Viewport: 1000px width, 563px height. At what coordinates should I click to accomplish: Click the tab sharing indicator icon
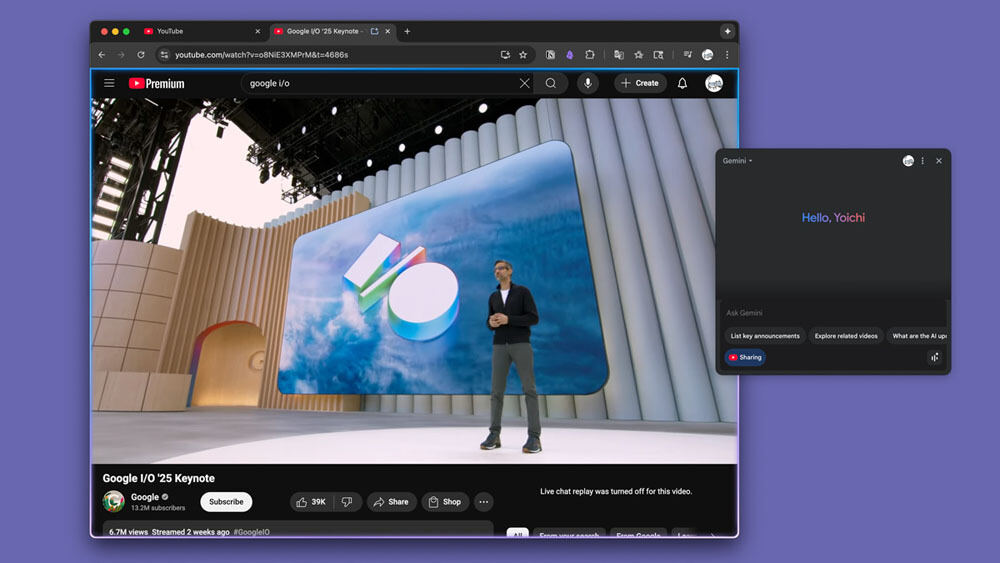[x=374, y=31]
